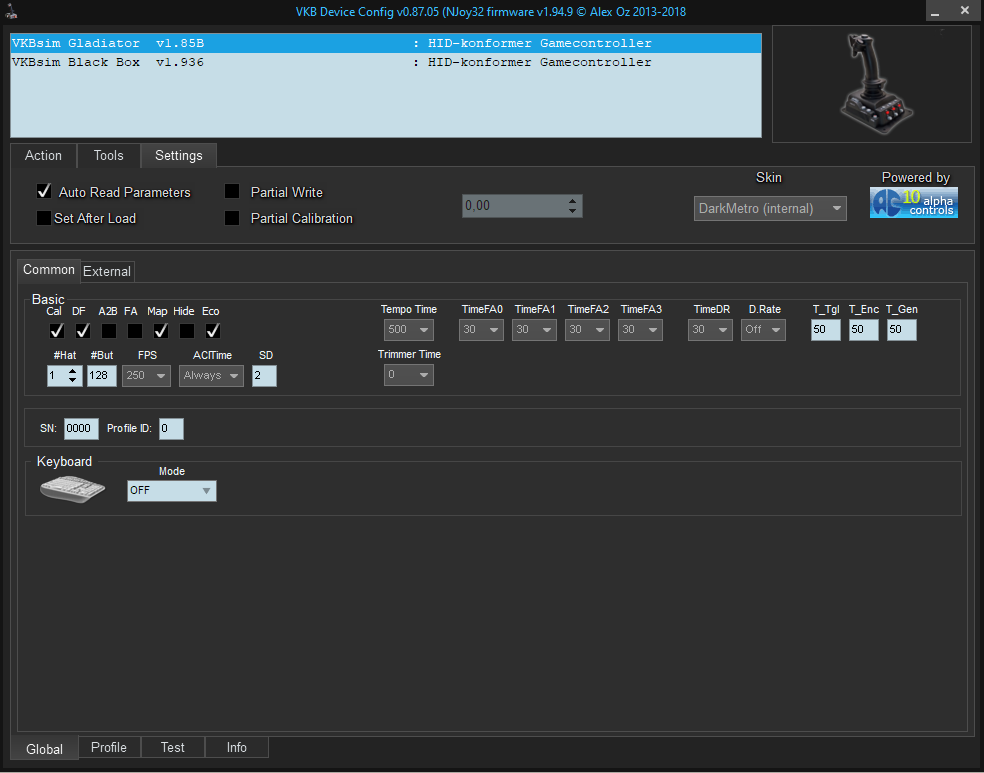
Task: Uncheck Auto Read Parameters
Action: click(44, 192)
